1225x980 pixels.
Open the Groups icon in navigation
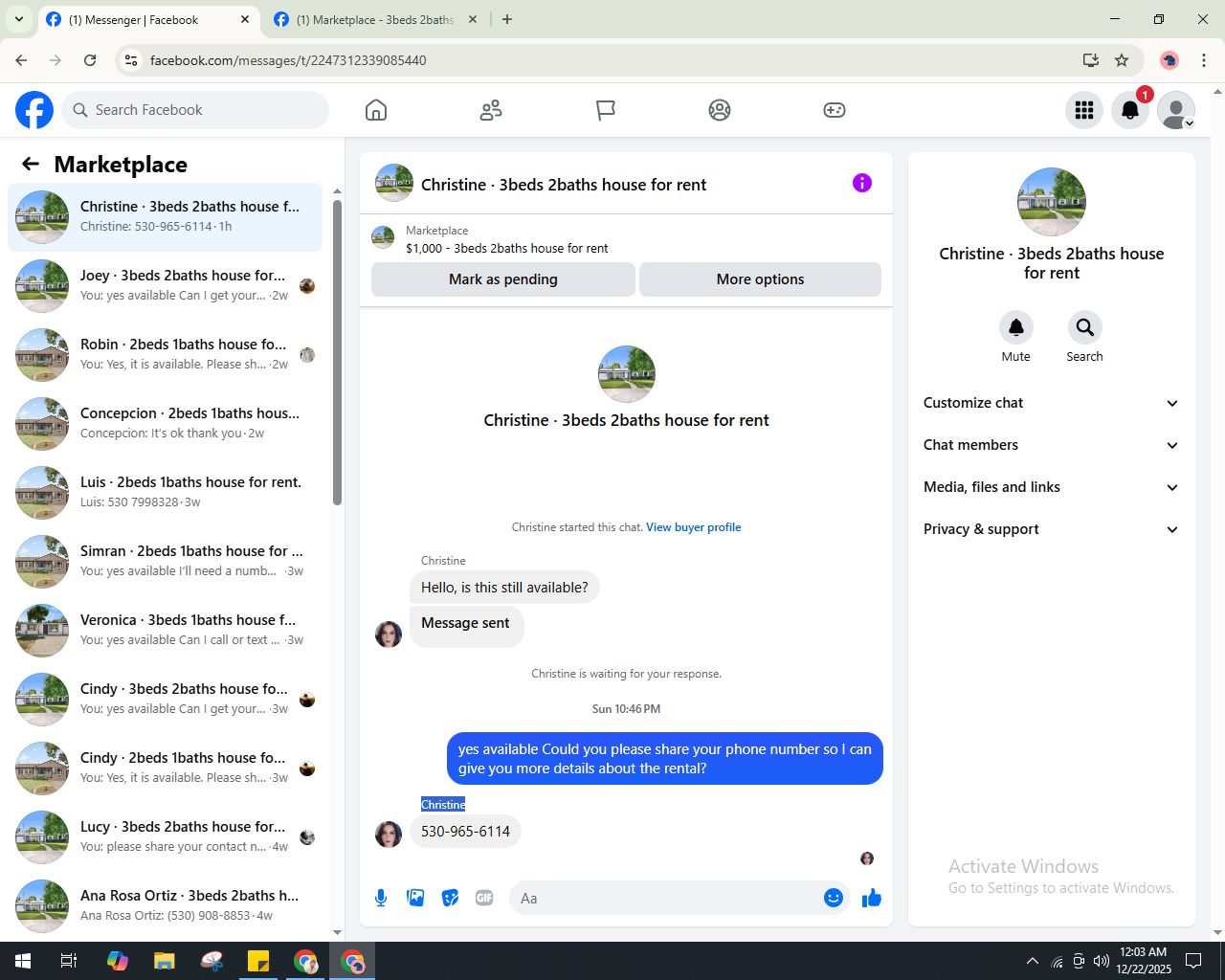720,110
